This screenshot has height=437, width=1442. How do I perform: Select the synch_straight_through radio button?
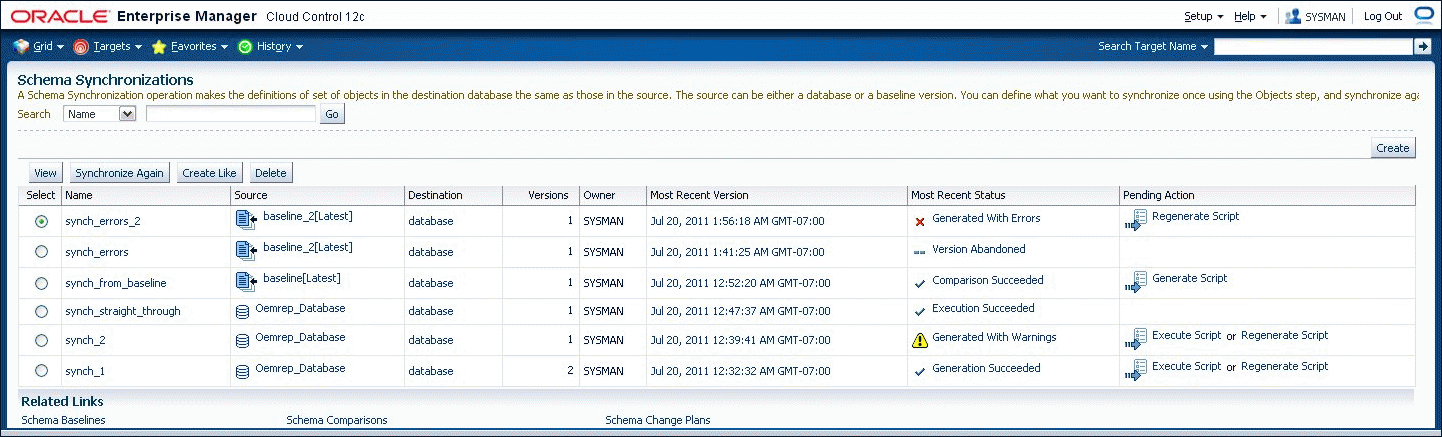point(41,312)
